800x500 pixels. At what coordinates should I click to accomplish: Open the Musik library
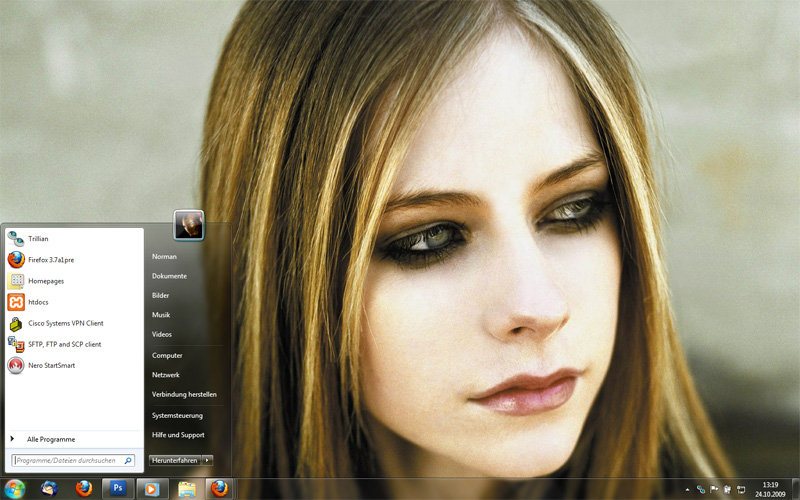(x=161, y=315)
